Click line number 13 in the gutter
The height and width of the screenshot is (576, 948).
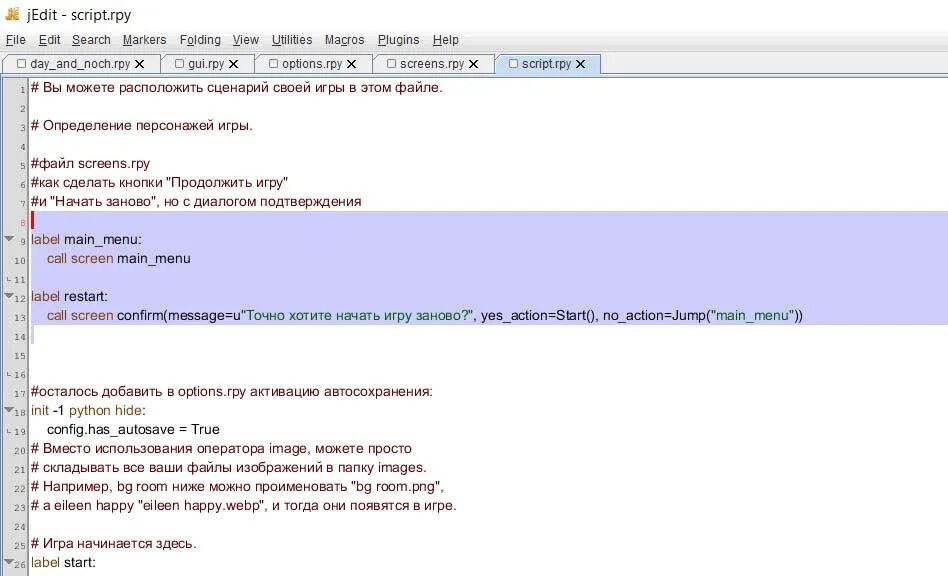20,318
